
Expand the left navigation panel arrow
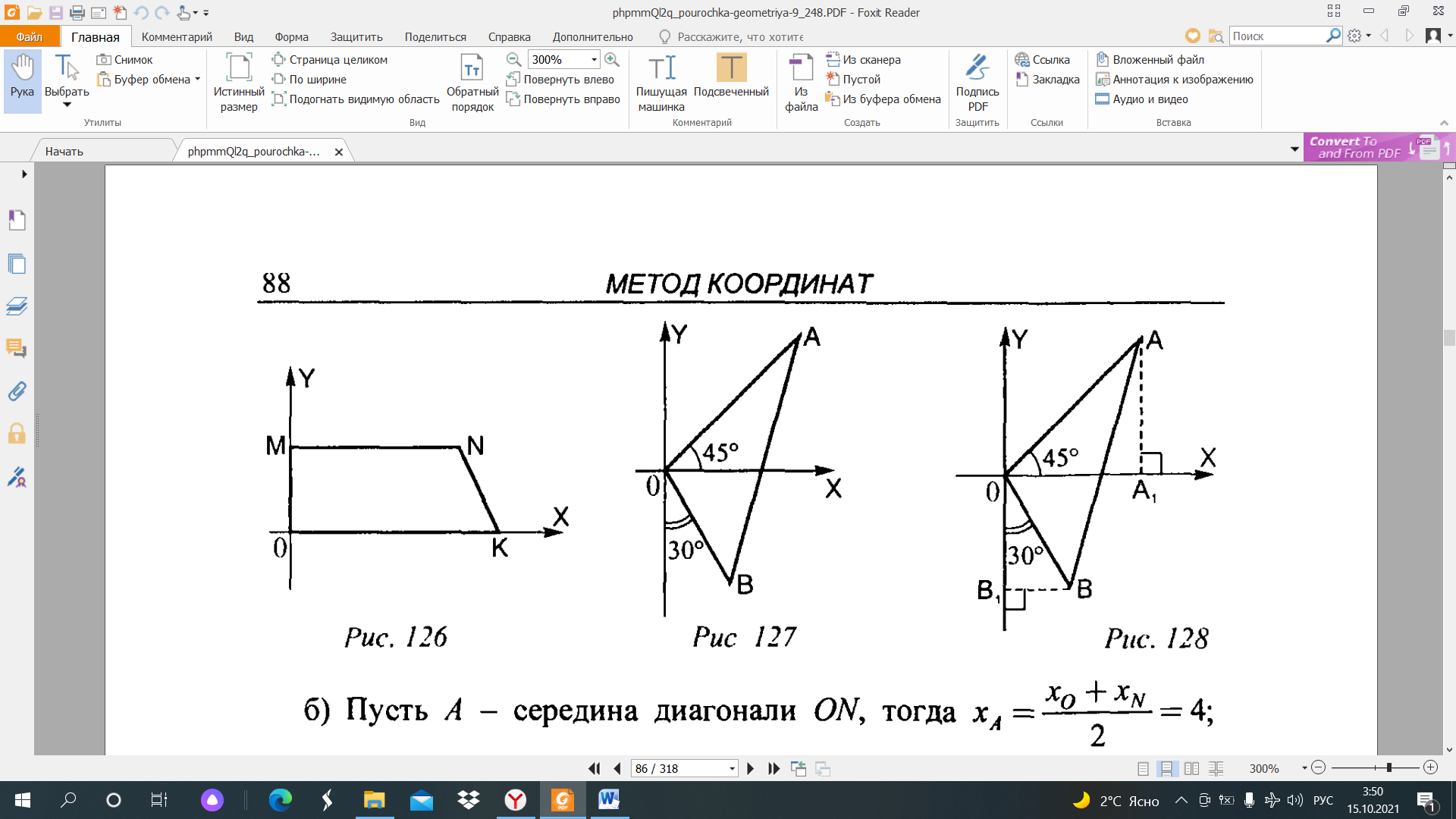24,174
